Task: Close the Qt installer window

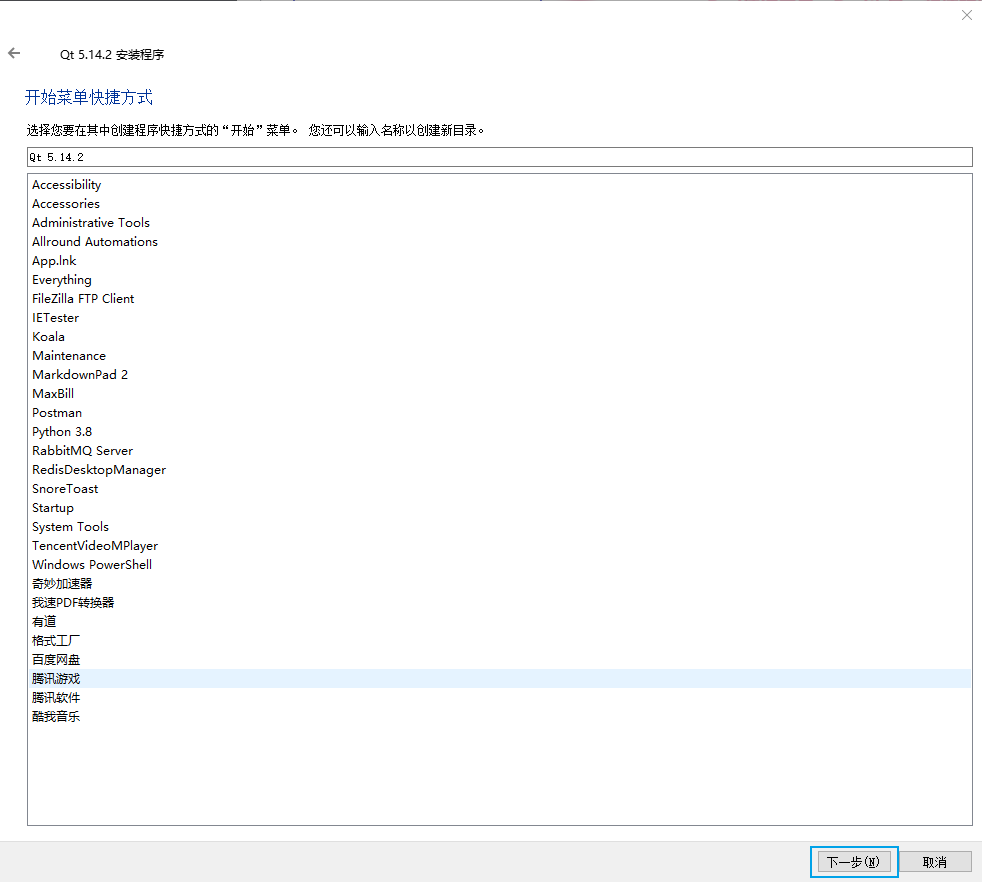Action: [966, 15]
